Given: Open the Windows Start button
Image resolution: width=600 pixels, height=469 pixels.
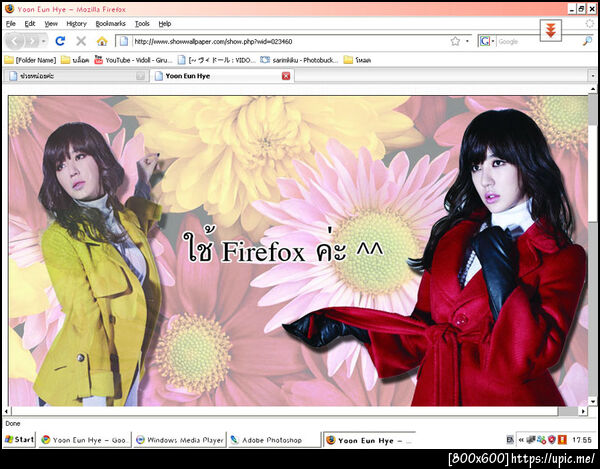Looking at the screenshot, I should pyautogui.click(x=20, y=440).
